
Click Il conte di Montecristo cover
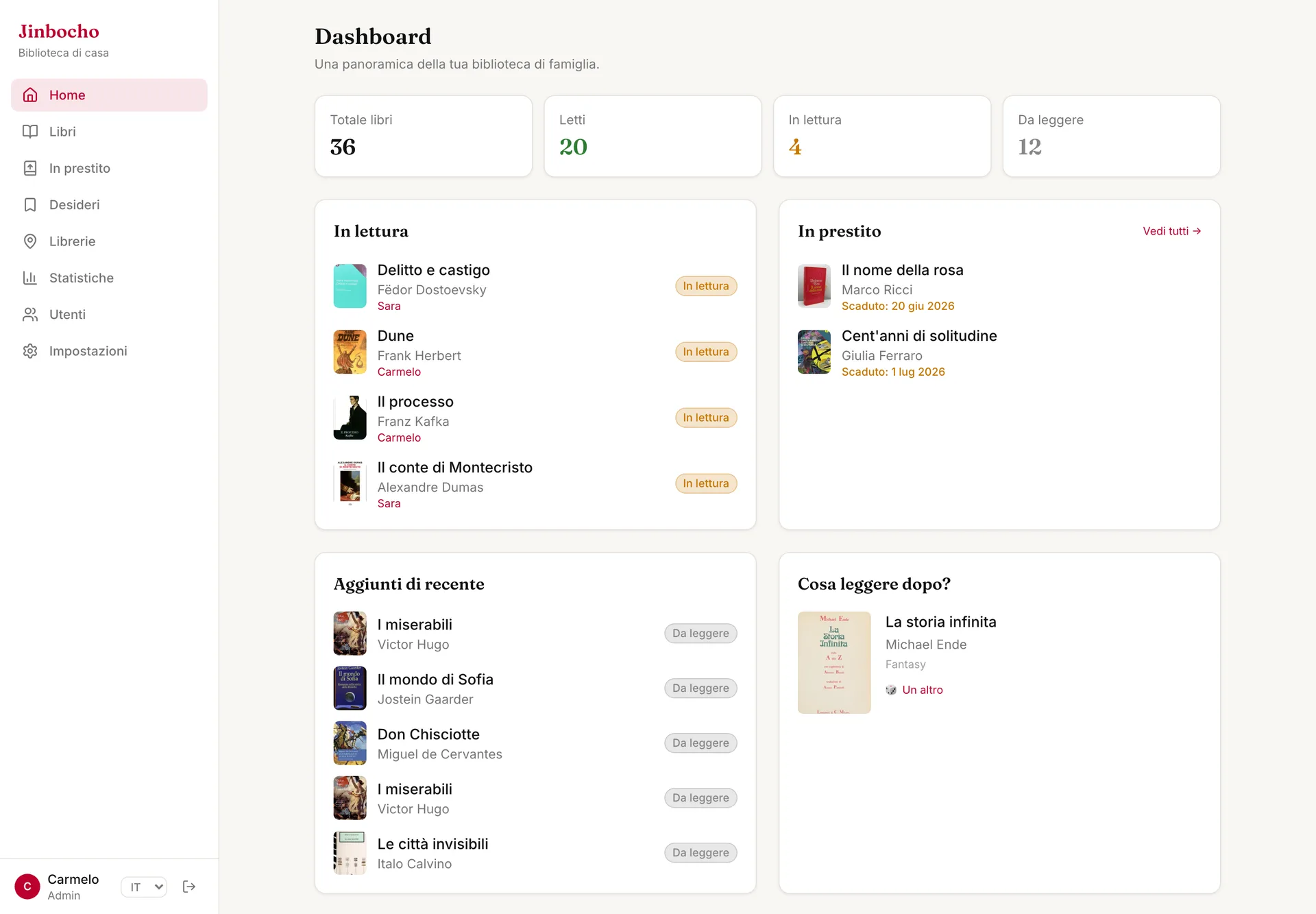coord(350,483)
